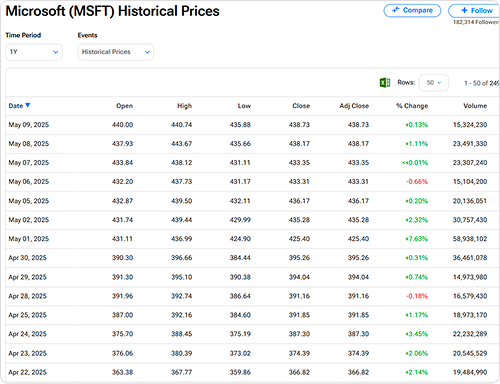The image size is (500, 384).
Task: Click the High column header
Action: [x=184, y=106]
